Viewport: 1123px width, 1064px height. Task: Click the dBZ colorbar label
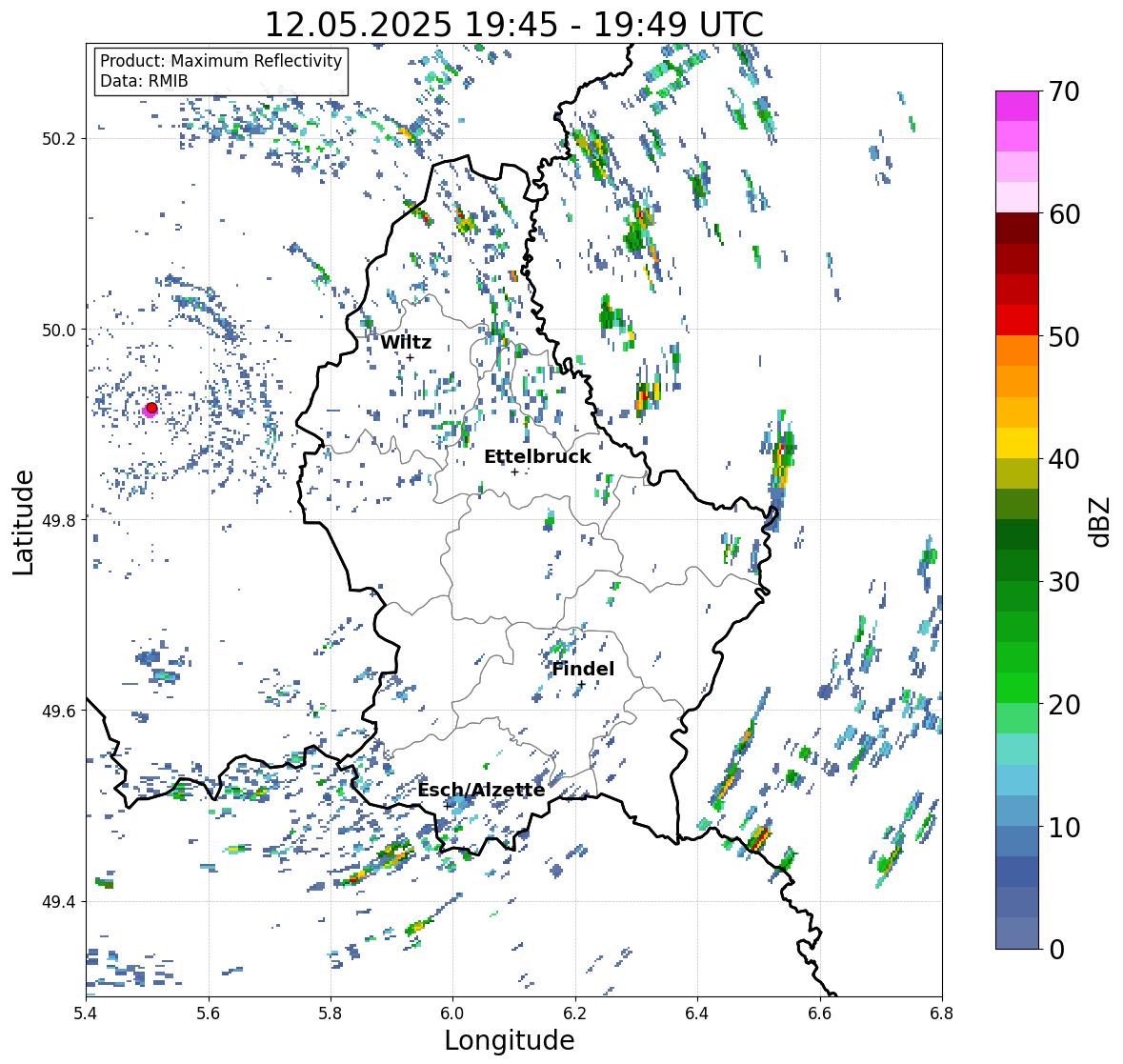(1100, 521)
